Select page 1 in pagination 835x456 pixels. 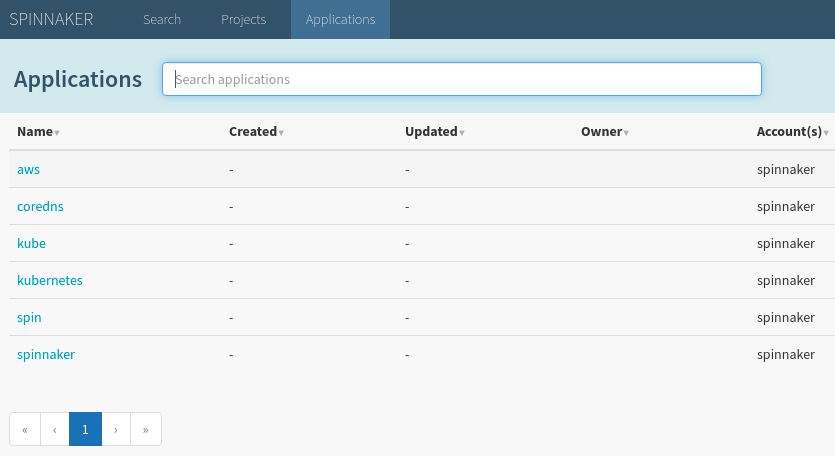click(85, 429)
